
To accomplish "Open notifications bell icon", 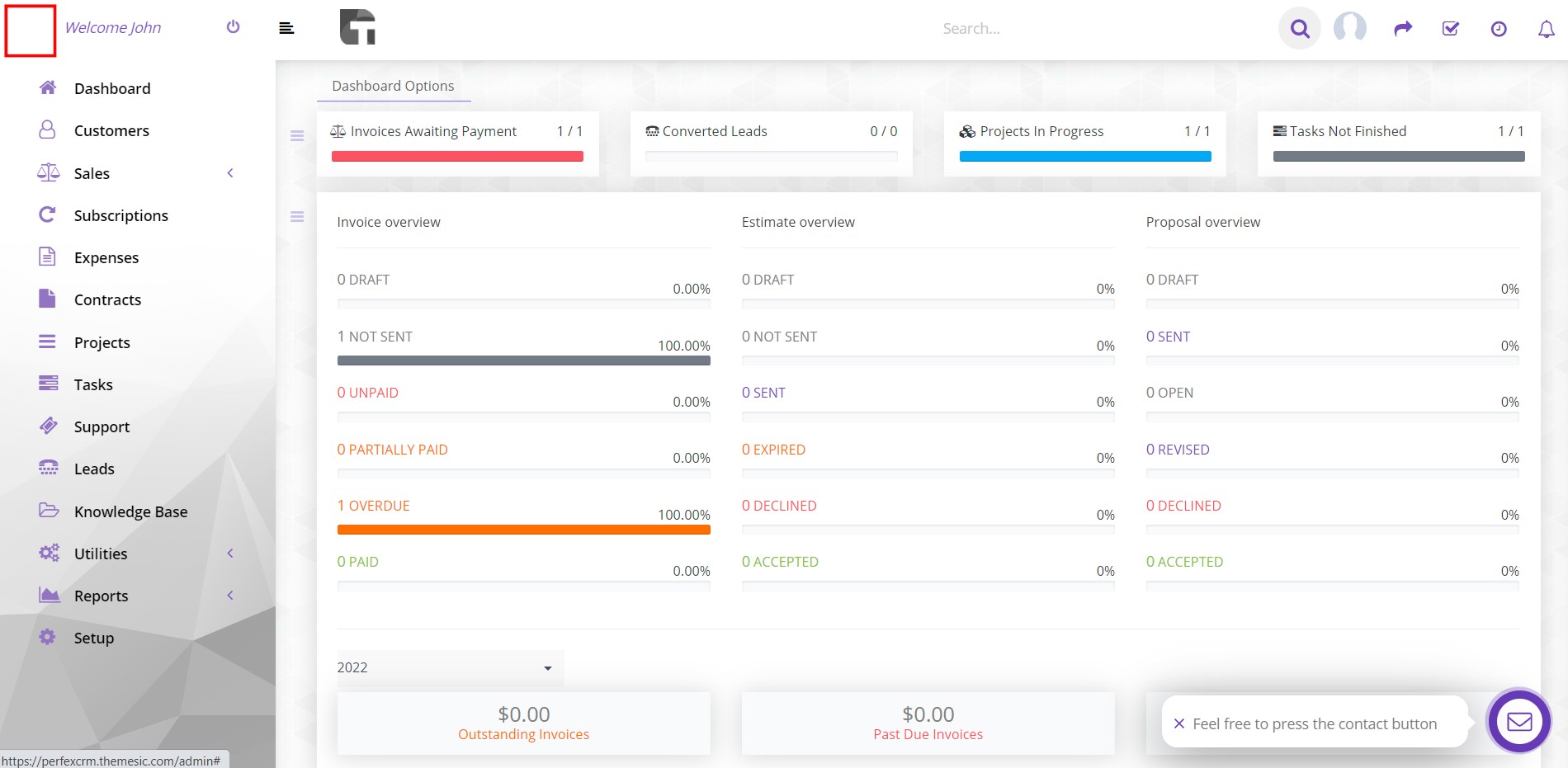I will click(x=1546, y=29).
